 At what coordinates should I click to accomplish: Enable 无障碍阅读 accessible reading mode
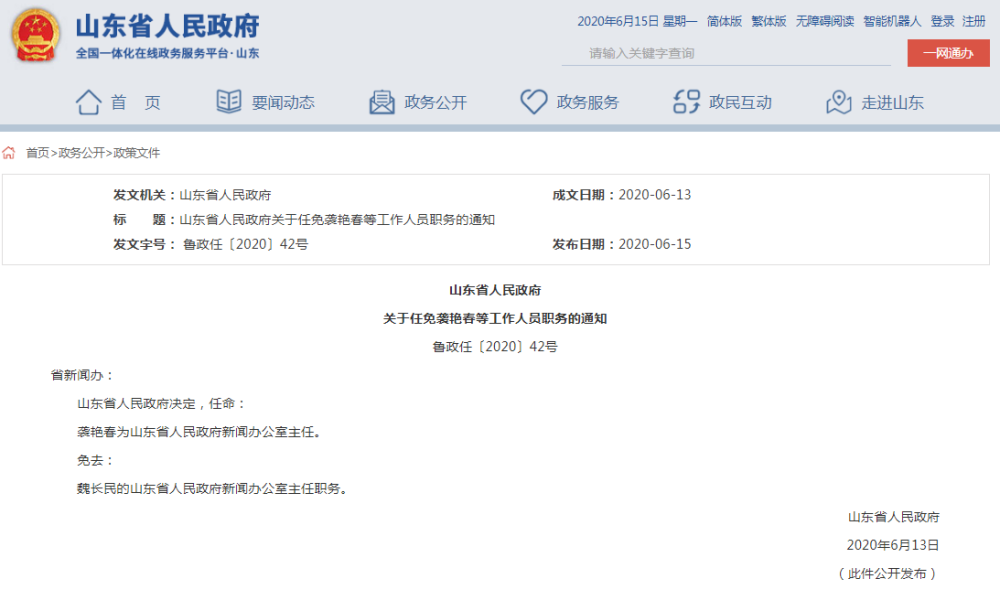coord(824,20)
